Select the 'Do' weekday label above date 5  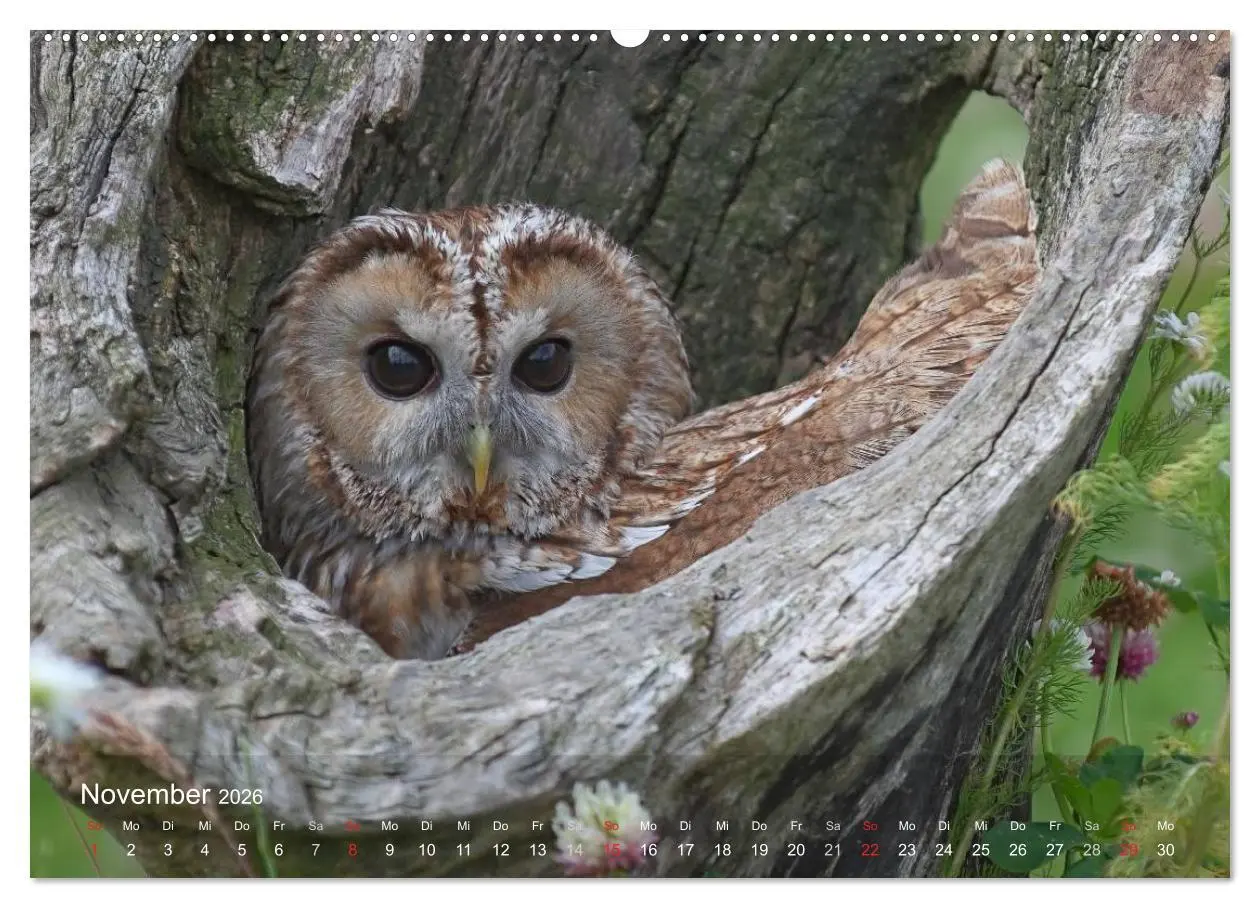click(242, 826)
